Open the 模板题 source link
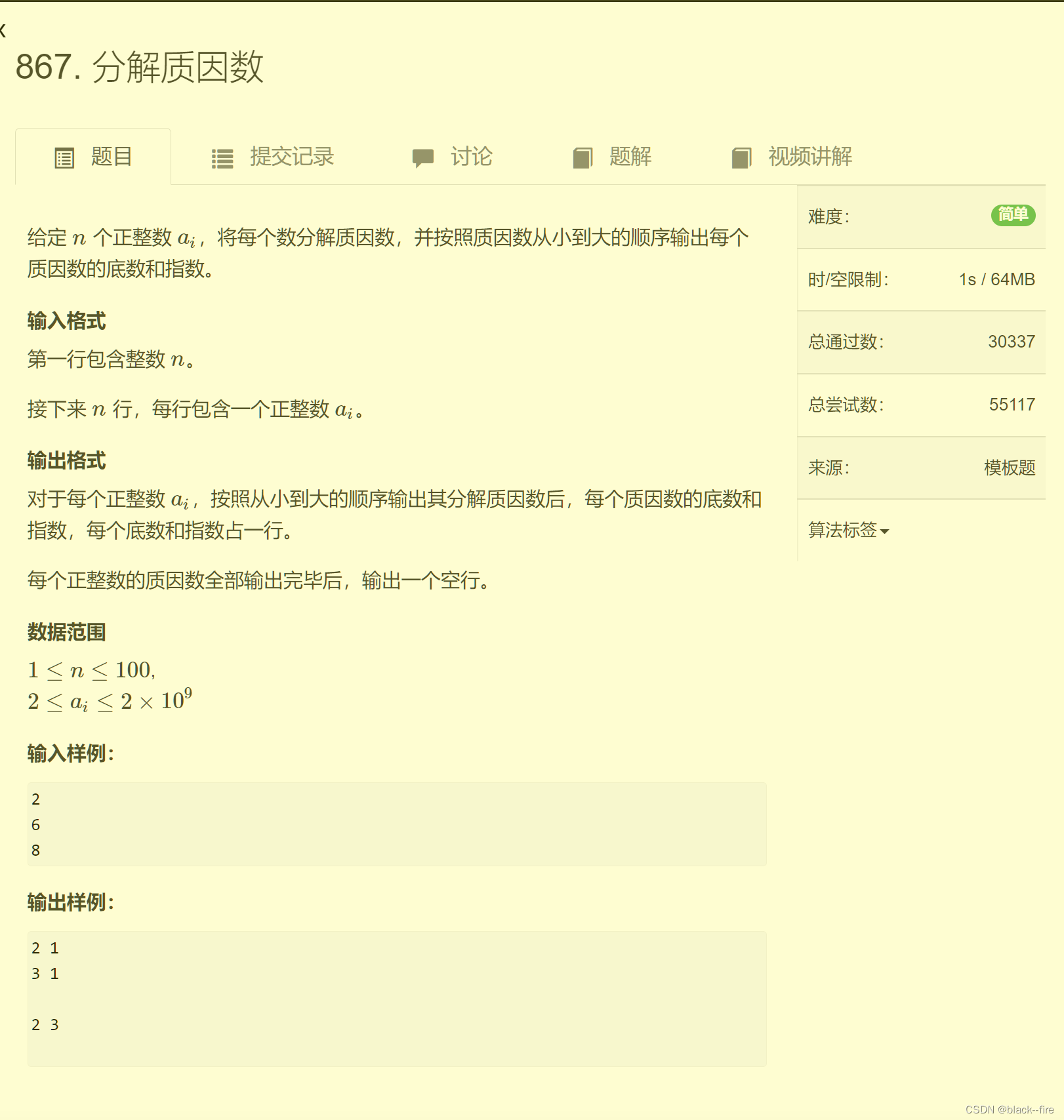Screen dimensions: 1064x1120 point(1008,468)
